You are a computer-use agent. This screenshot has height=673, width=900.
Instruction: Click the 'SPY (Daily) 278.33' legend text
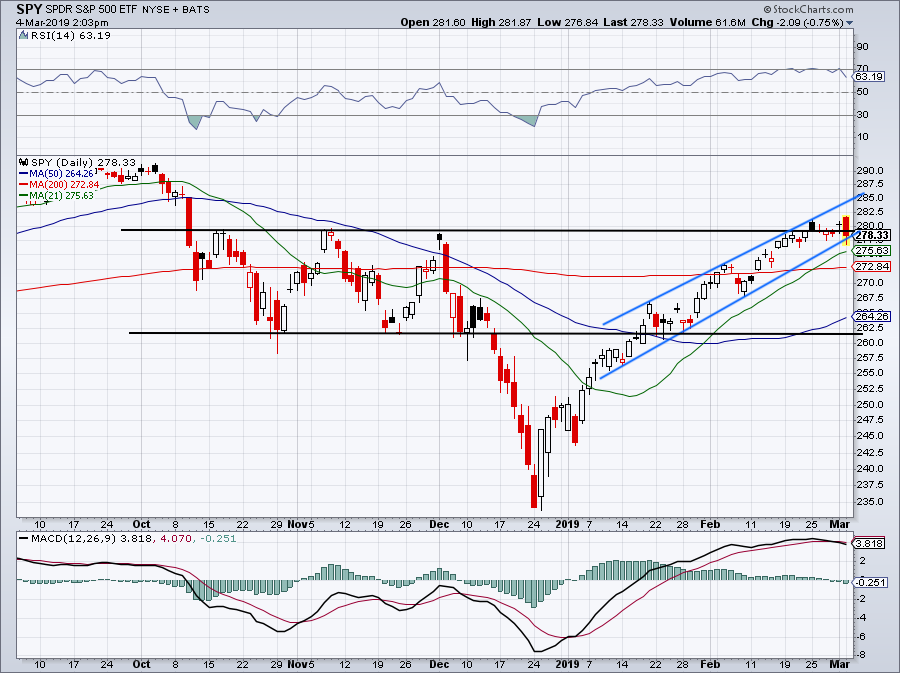pos(84,162)
